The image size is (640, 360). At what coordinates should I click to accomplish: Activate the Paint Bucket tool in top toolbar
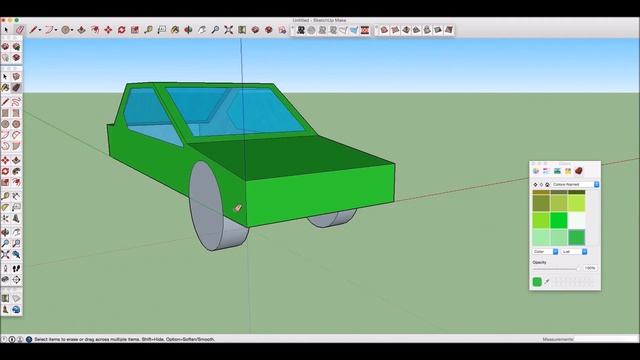[175, 30]
